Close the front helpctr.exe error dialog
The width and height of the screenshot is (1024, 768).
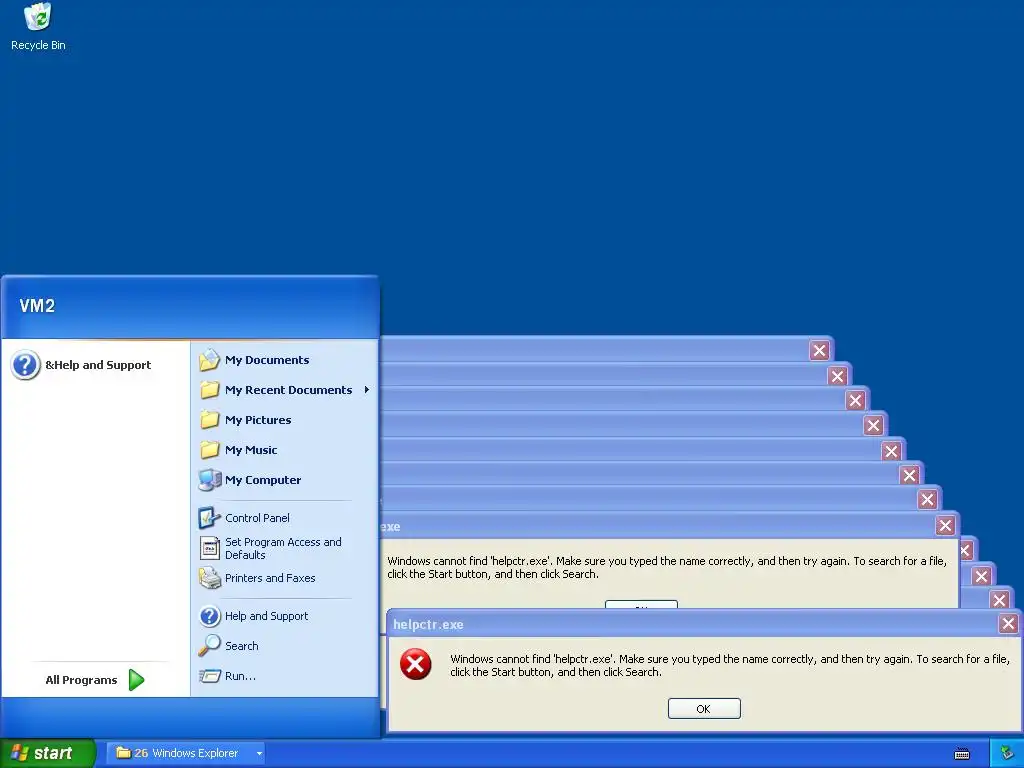[1008, 624]
